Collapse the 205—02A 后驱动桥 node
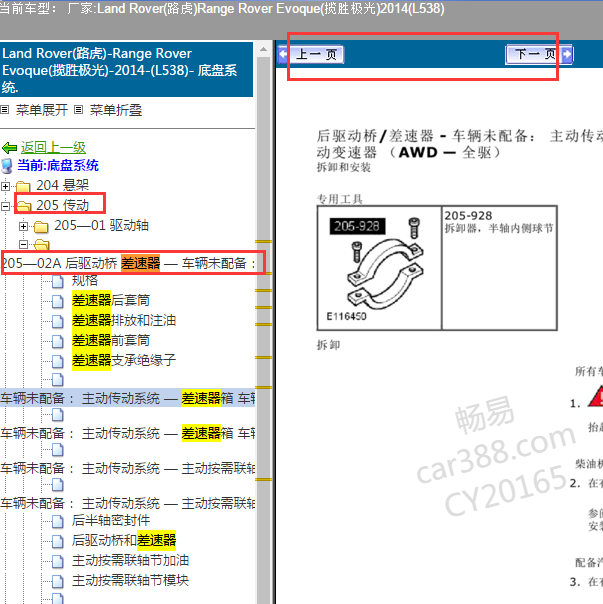 click(24, 244)
